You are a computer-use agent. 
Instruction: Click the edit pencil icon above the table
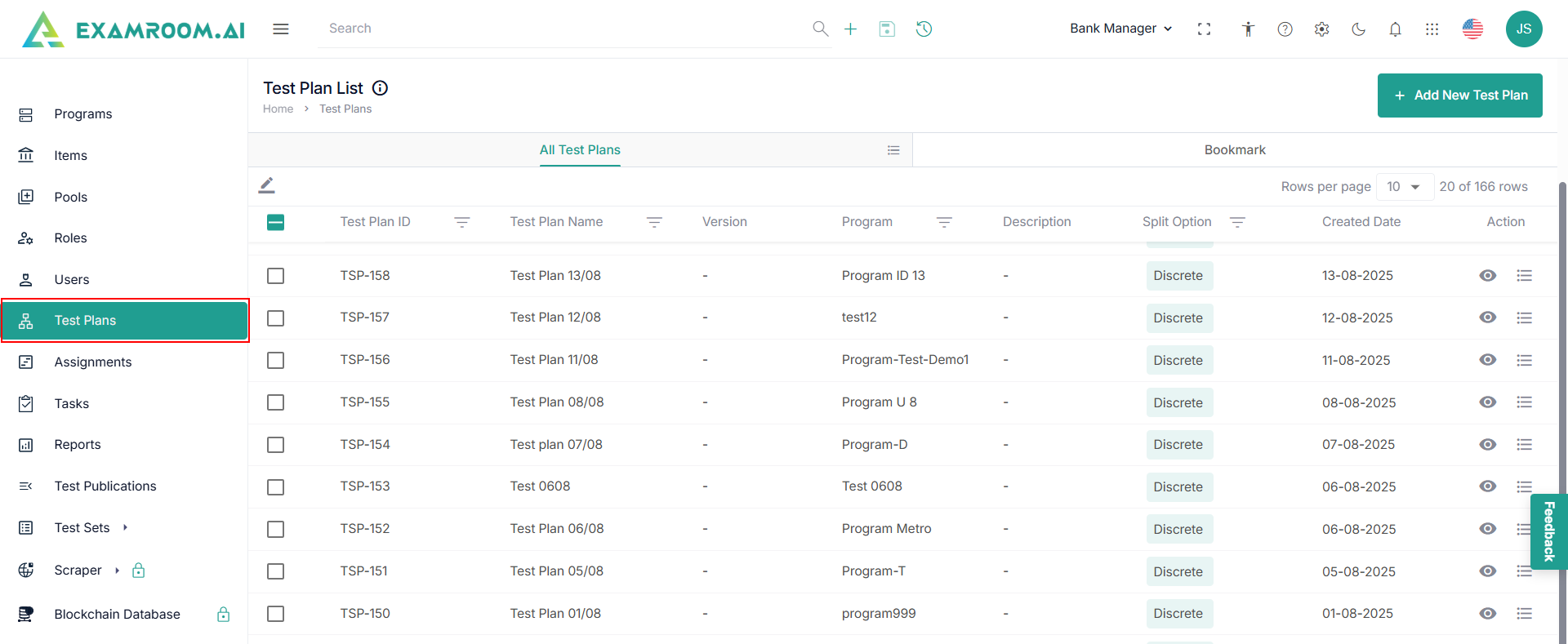[x=267, y=185]
